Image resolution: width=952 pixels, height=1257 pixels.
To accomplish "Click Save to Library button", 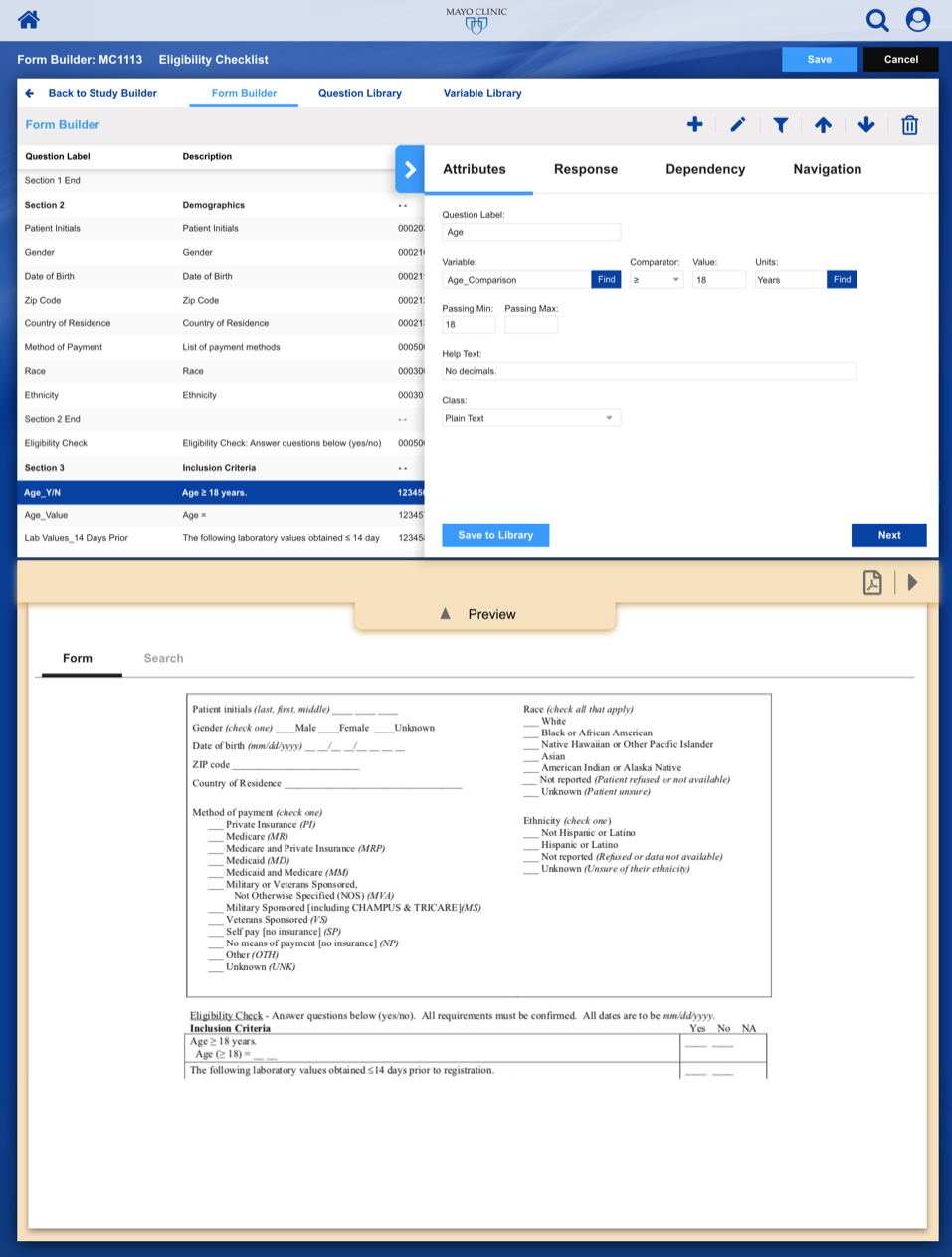I will (x=495, y=535).
